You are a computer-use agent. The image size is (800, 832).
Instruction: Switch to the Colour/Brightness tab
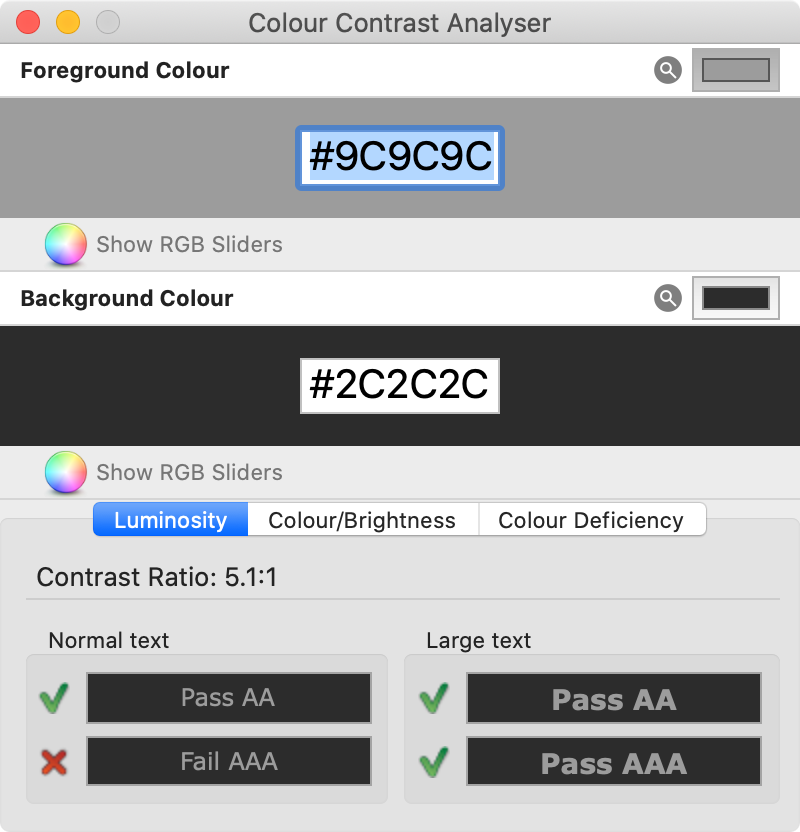362,519
